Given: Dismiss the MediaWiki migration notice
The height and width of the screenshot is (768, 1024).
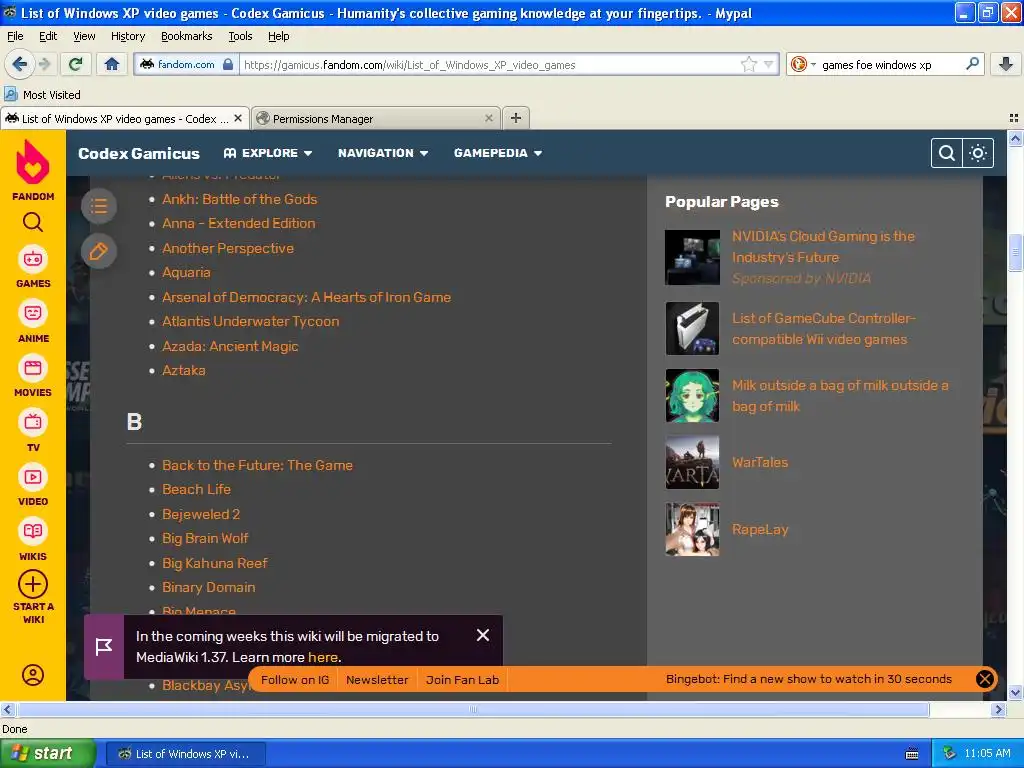Looking at the screenshot, I should (x=483, y=635).
